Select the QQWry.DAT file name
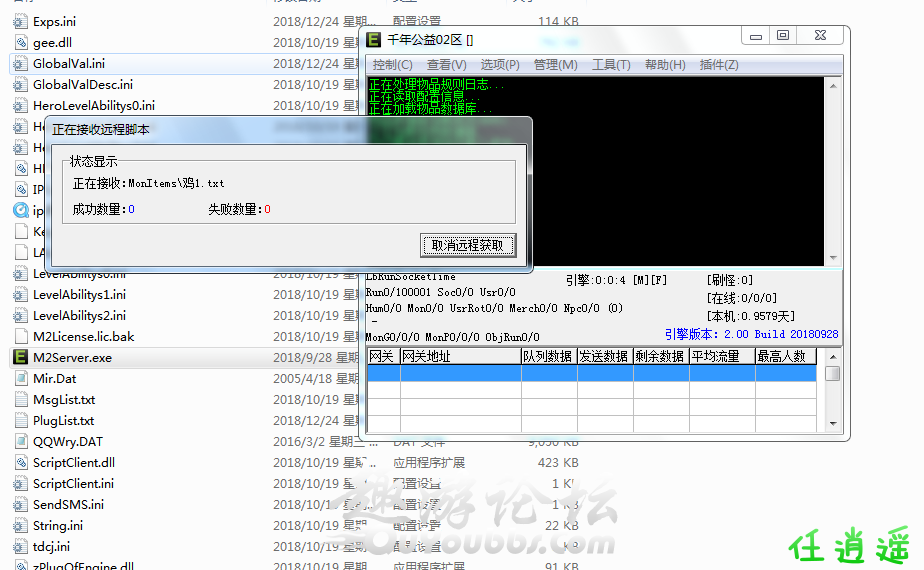This screenshot has height=570, width=924. [x=68, y=441]
